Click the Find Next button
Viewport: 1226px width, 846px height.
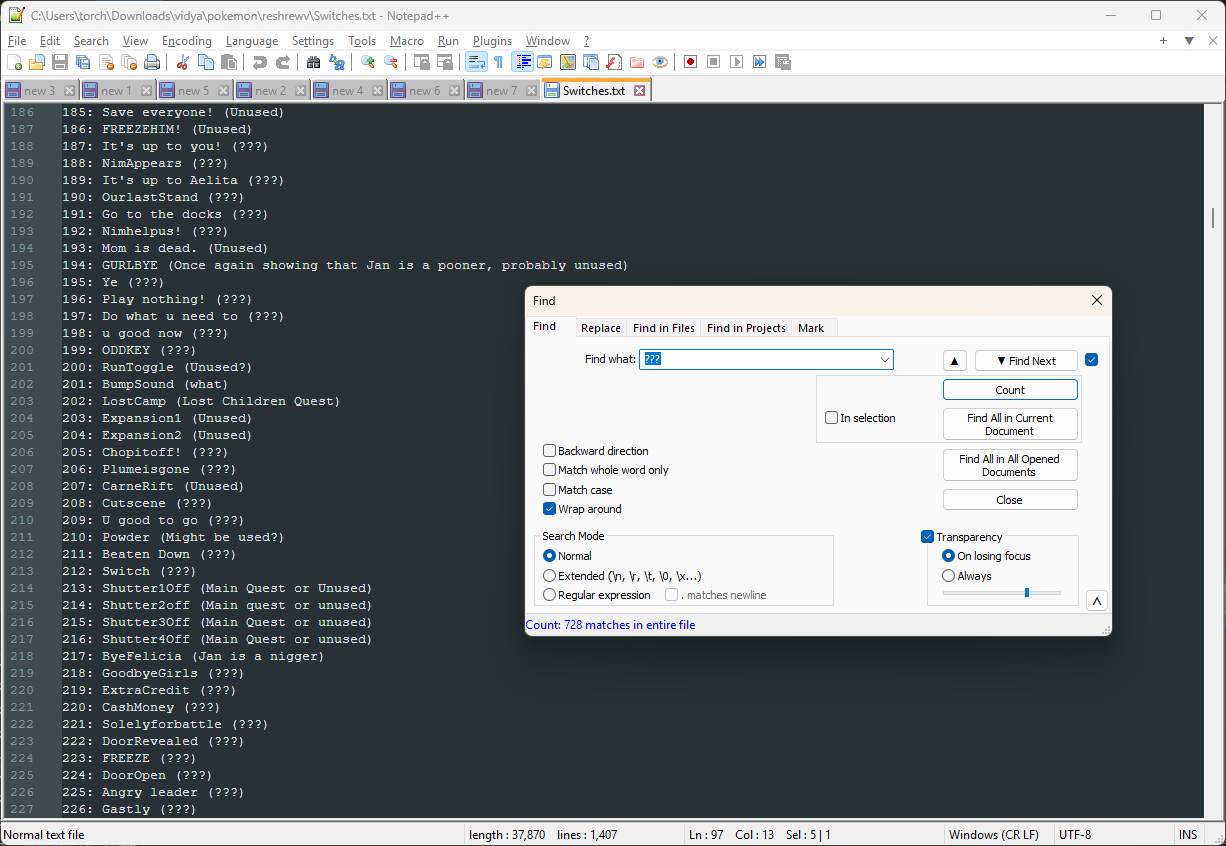[x=1026, y=361]
